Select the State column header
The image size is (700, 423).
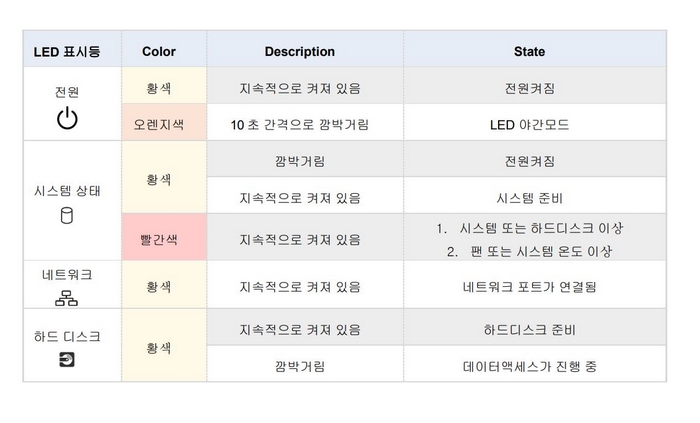coord(529,51)
